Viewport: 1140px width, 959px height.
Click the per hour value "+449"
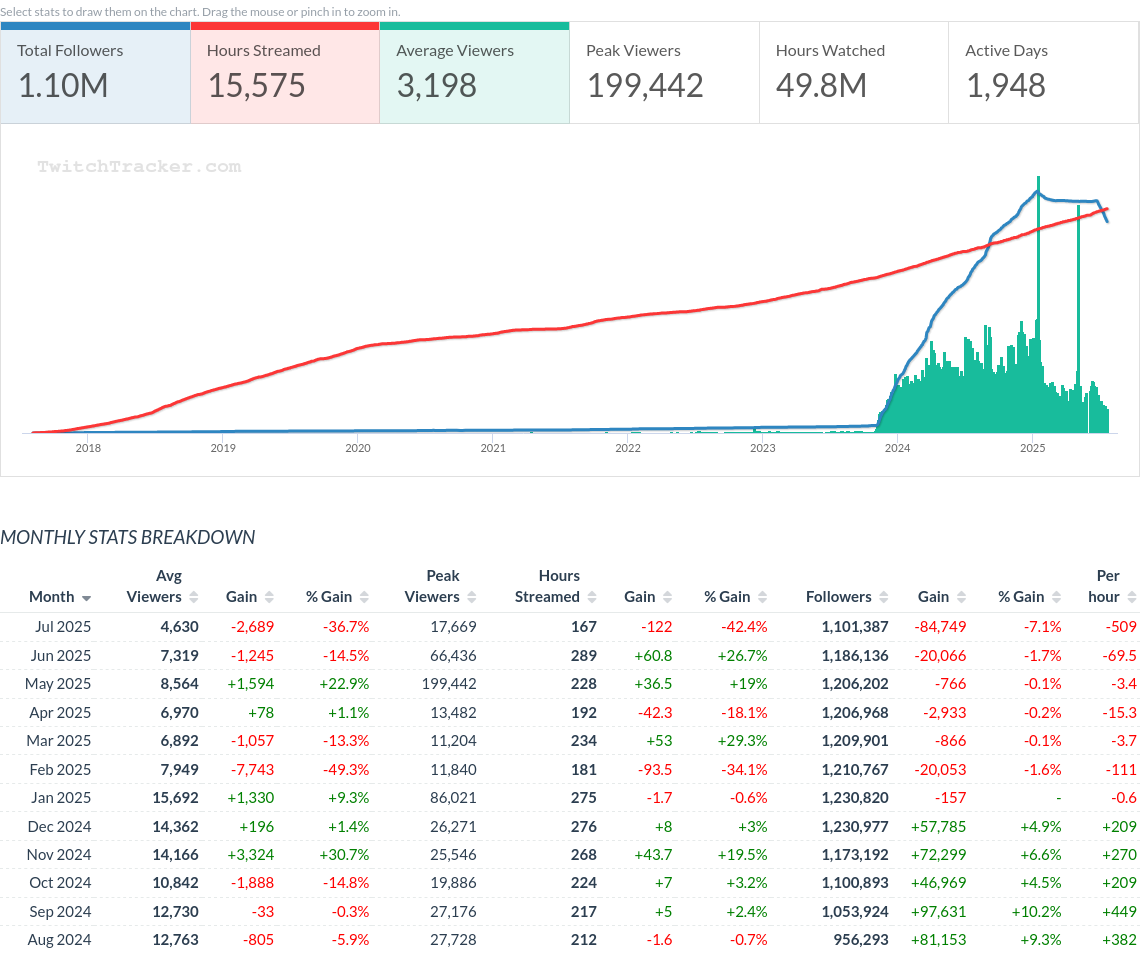pos(1120,912)
